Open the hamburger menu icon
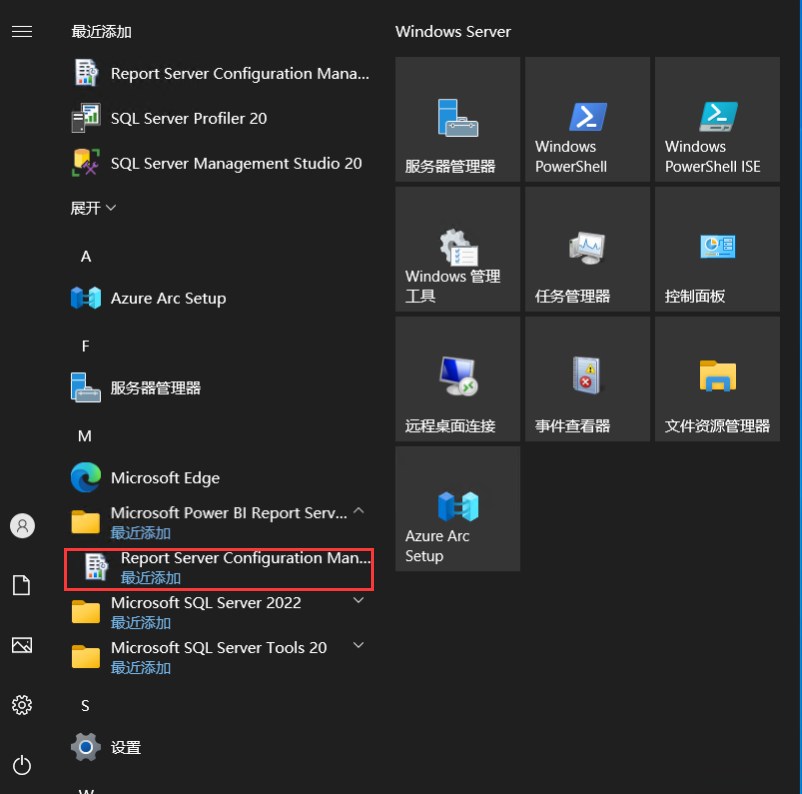The width and height of the screenshot is (802, 794). pos(22,32)
